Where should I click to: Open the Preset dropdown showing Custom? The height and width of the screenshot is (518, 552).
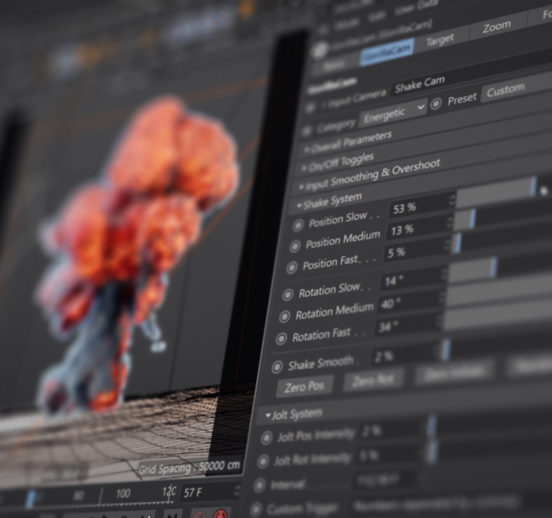tap(516, 88)
